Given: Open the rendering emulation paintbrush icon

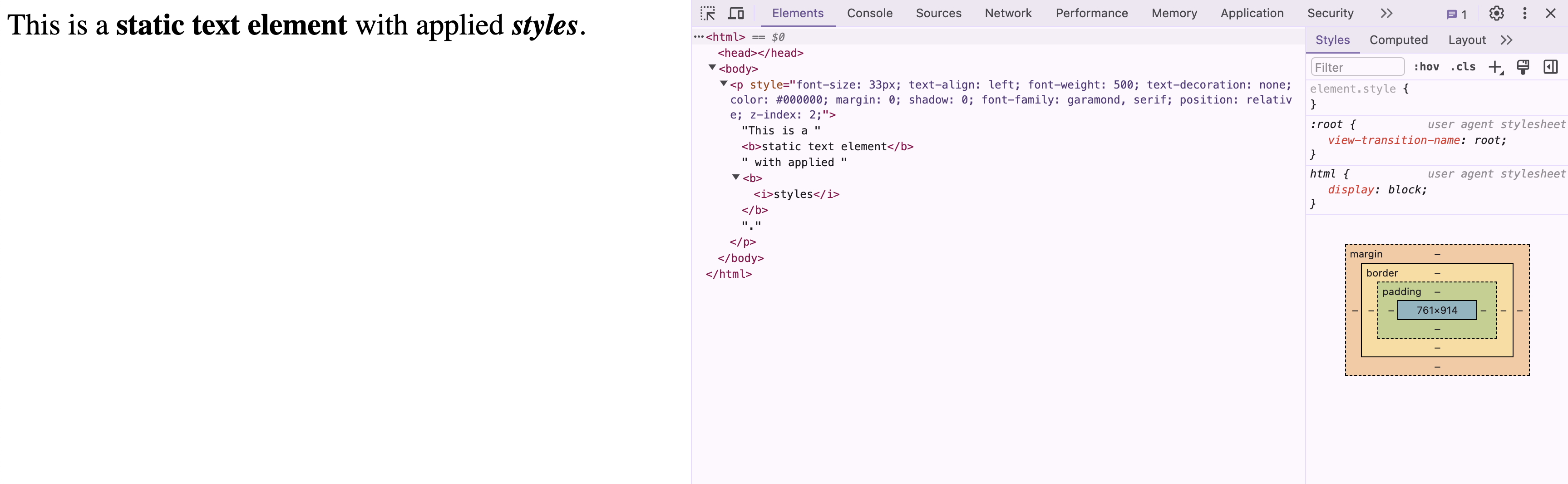Looking at the screenshot, I should [1522, 67].
